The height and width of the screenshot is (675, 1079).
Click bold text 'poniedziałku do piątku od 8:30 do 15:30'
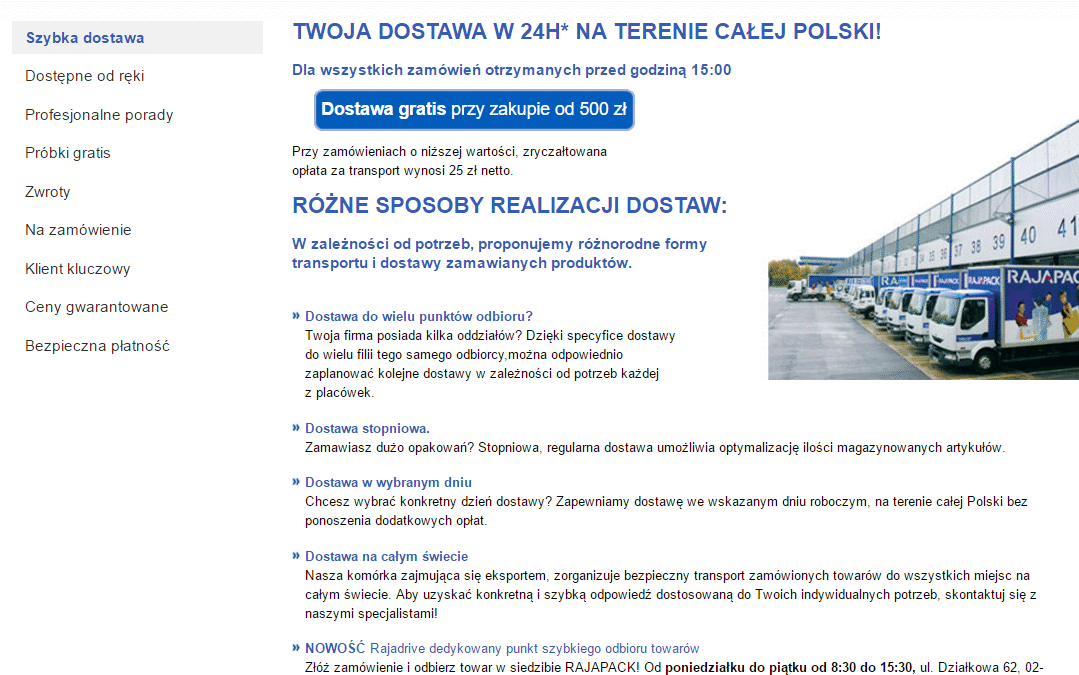coord(789,667)
